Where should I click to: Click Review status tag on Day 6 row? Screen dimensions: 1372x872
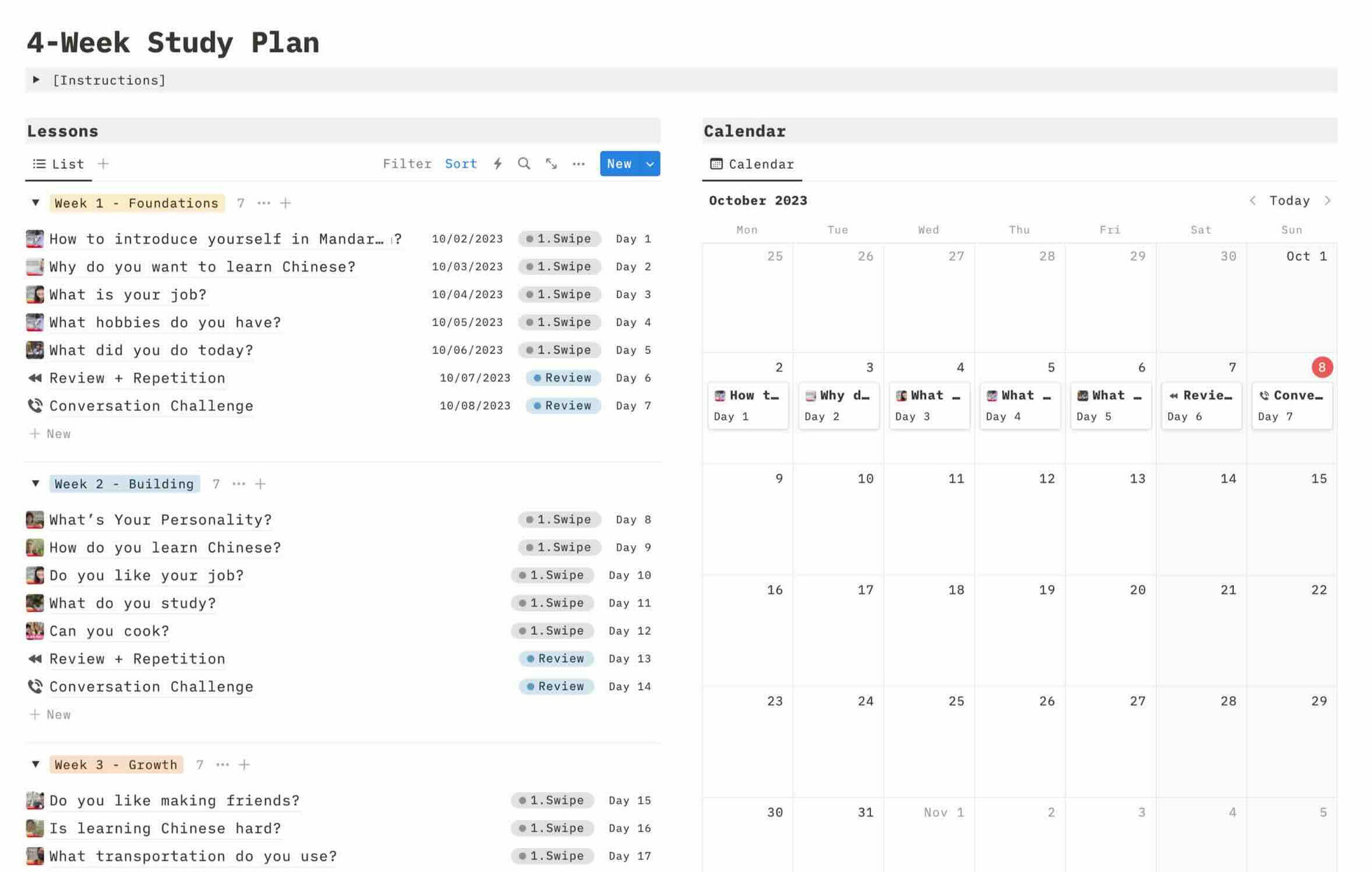coord(562,378)
